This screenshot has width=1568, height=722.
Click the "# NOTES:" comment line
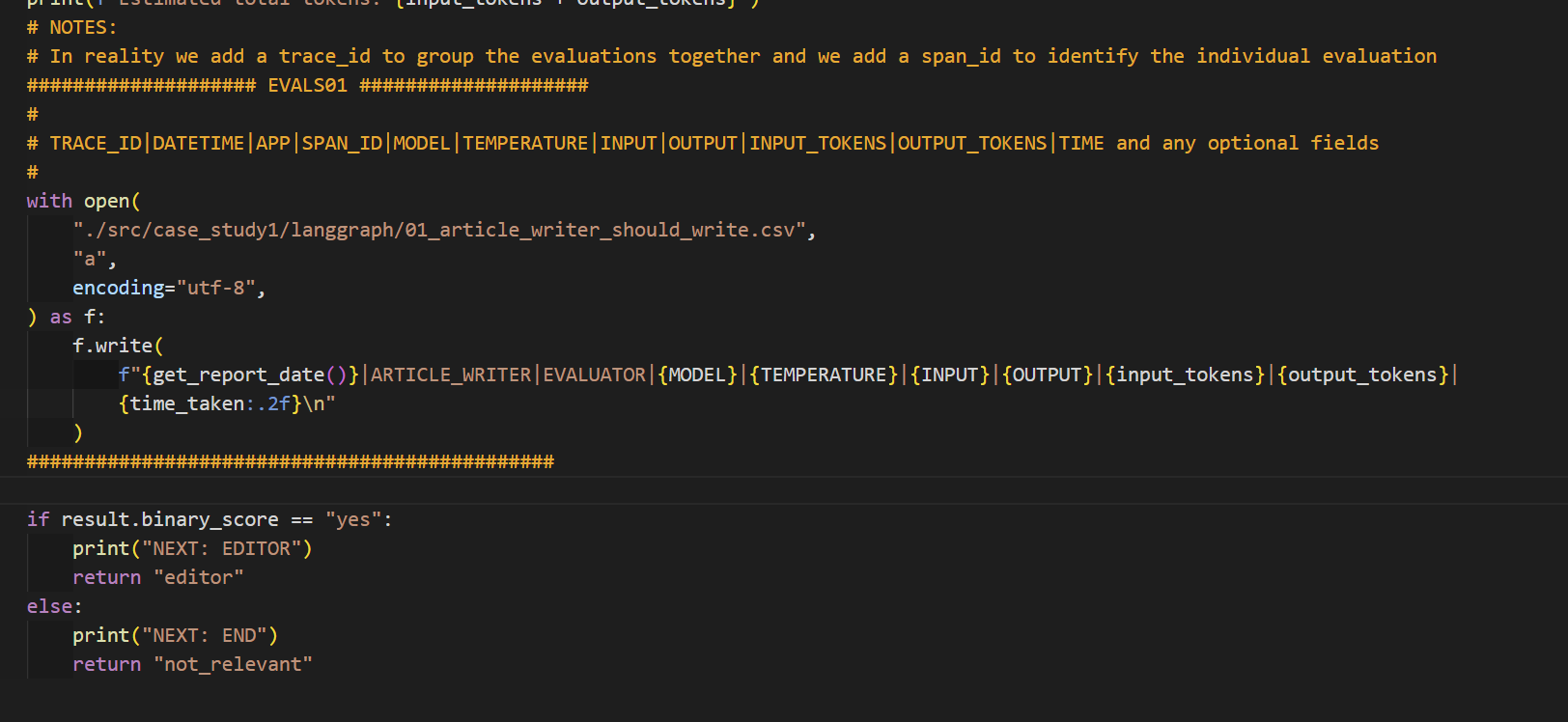[71, 28]
